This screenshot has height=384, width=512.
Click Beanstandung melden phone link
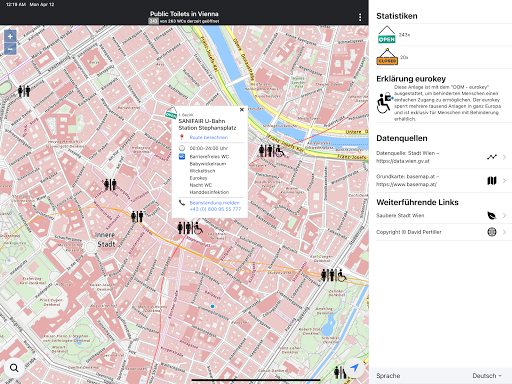pos(215,203)
